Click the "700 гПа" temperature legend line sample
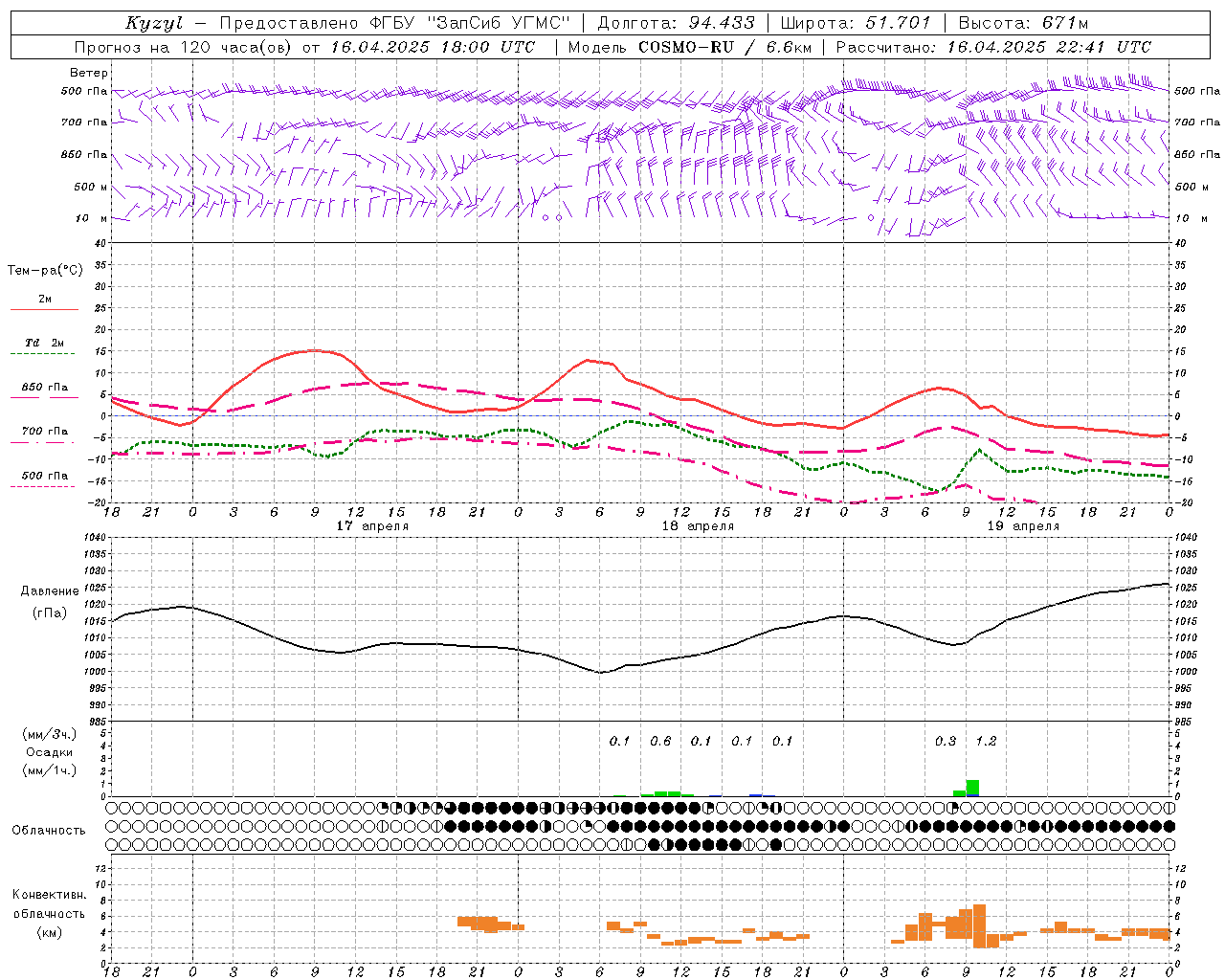Screen dimensions: 1225x980 click(x=44, y=443)
